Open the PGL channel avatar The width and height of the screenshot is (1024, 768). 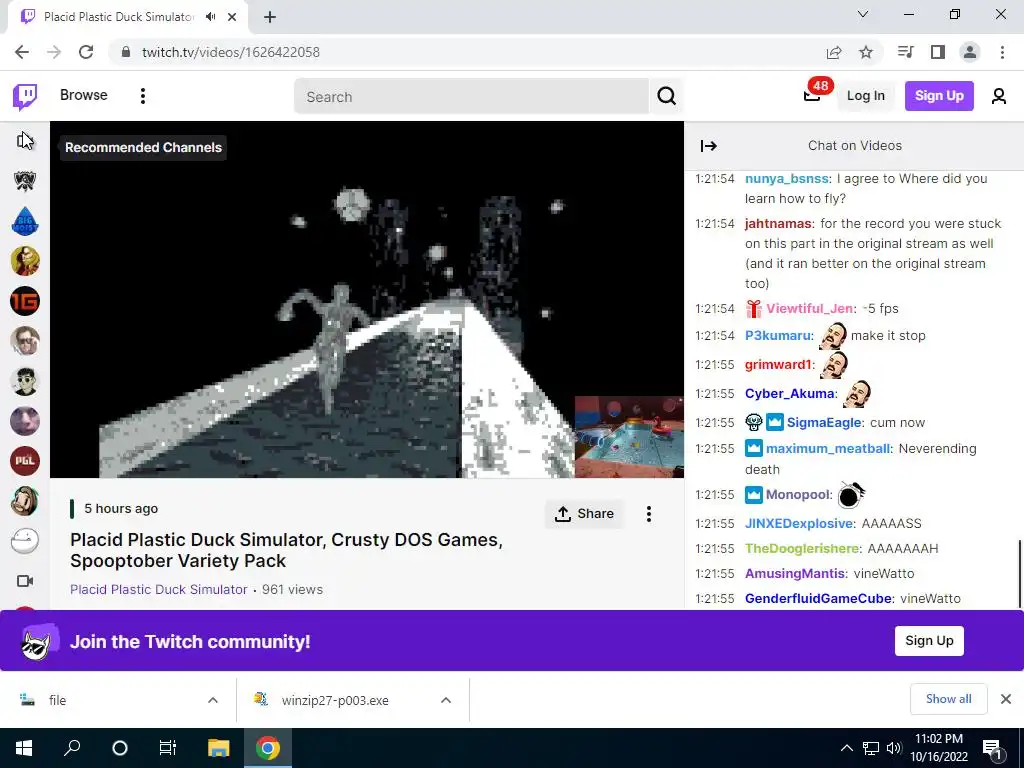tap(25, 460)
